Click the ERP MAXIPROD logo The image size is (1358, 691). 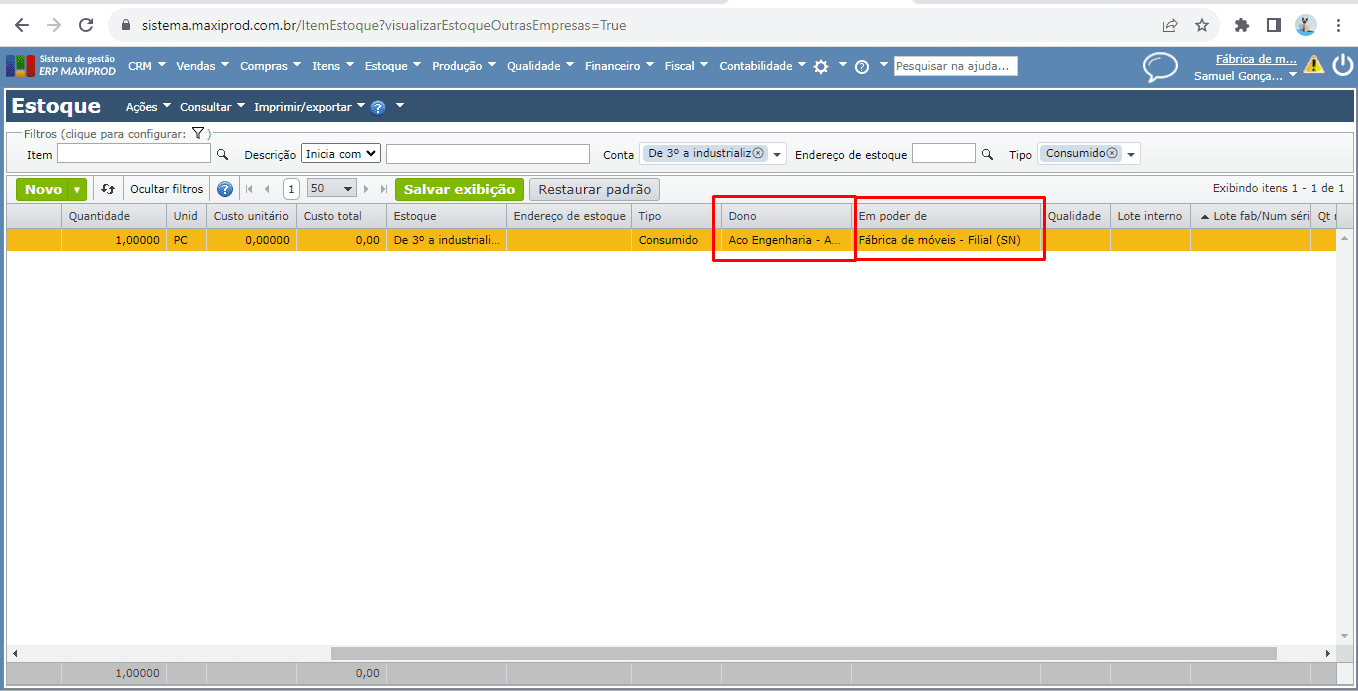click(x=61, y=66)
